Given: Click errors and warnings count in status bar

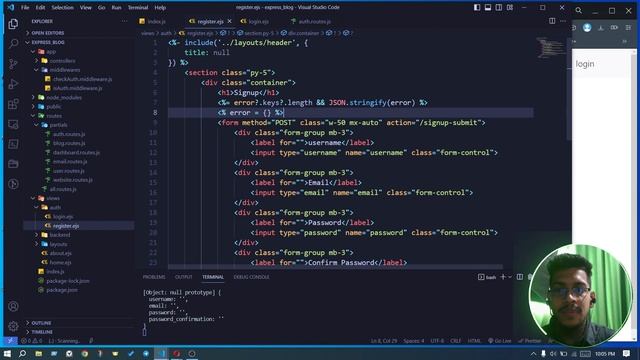Looking at the screenshot, I should click(x=31, y=341).
